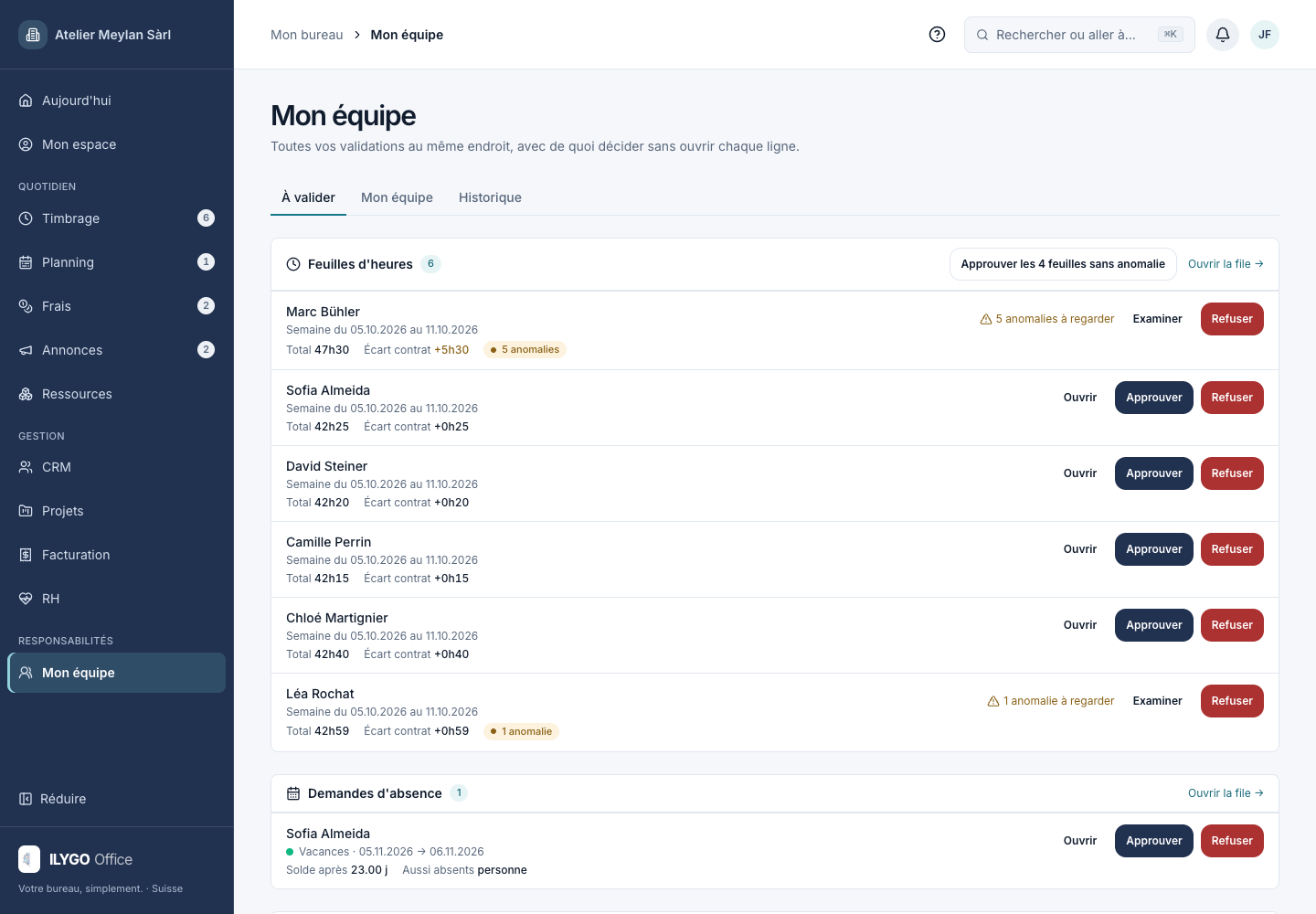The image size is (1316, 914).
Task: Click the 5 anomalies à regarder warning
Action: 1047,319
